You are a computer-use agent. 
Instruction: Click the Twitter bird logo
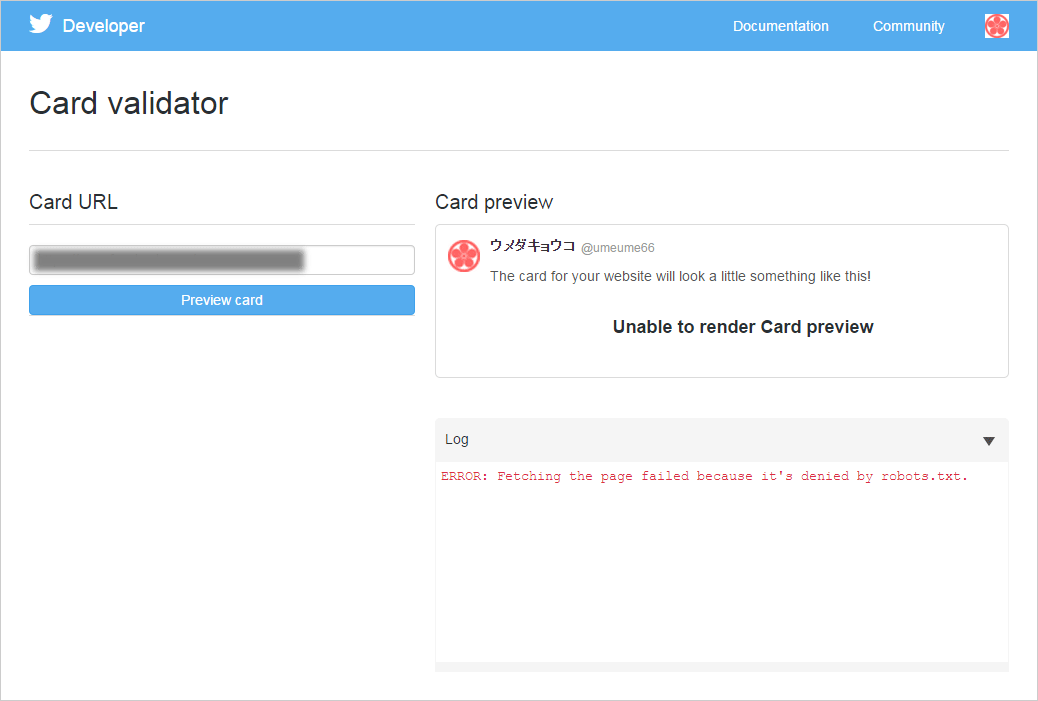[40, 24]
